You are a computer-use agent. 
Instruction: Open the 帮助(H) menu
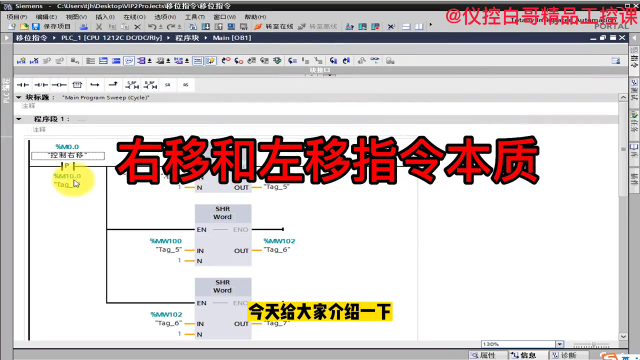255,17
